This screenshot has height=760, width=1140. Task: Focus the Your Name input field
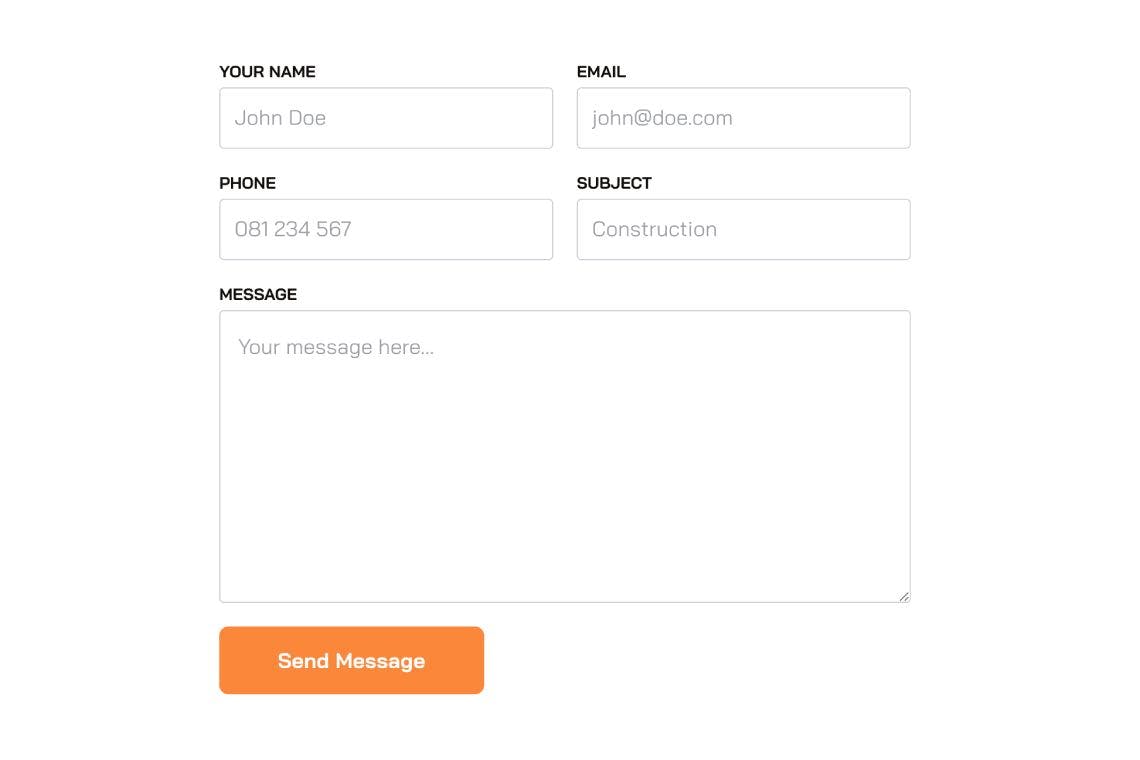[386, 118]
